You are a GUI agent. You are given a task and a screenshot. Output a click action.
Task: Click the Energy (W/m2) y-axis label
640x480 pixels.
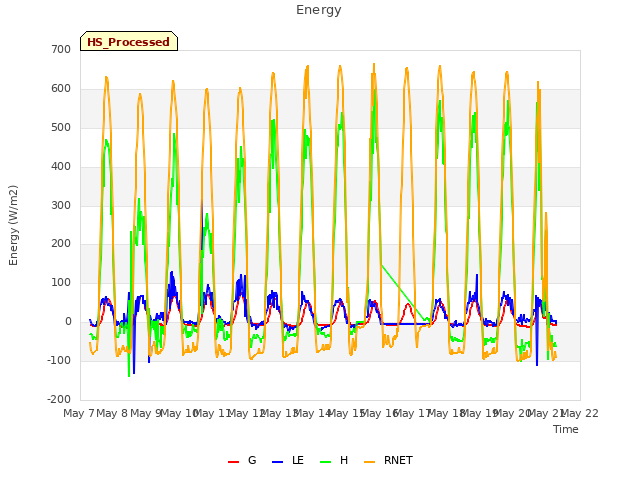(13, 225)
